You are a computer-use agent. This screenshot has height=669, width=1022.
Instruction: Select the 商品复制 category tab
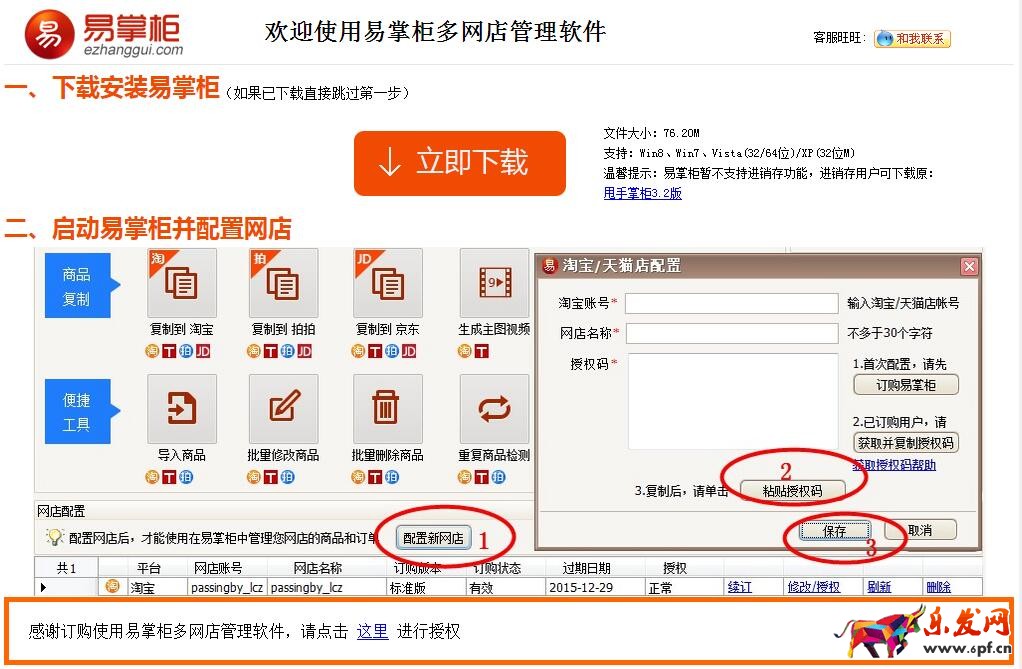[80, 286]
